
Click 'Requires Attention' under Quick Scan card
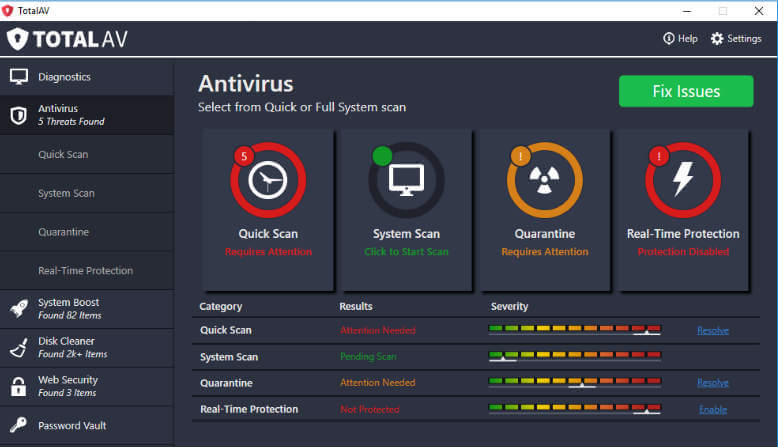(268, 252)
